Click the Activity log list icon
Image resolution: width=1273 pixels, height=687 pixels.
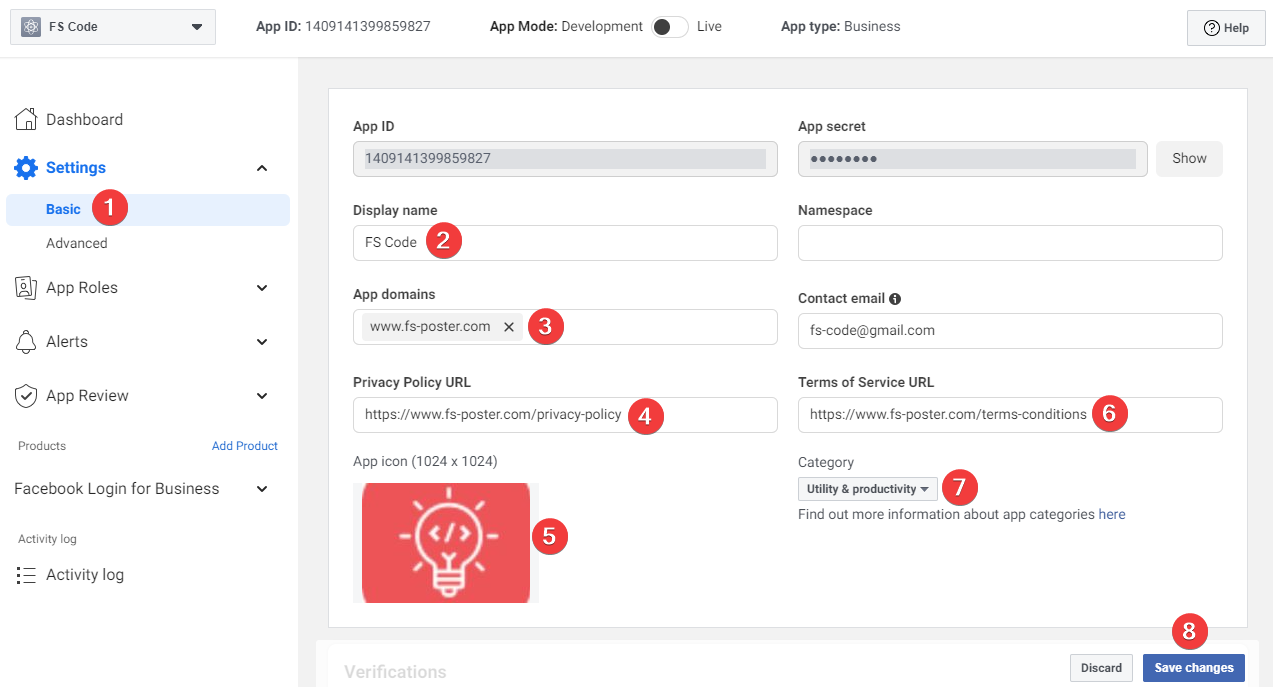tap(26, 575)
